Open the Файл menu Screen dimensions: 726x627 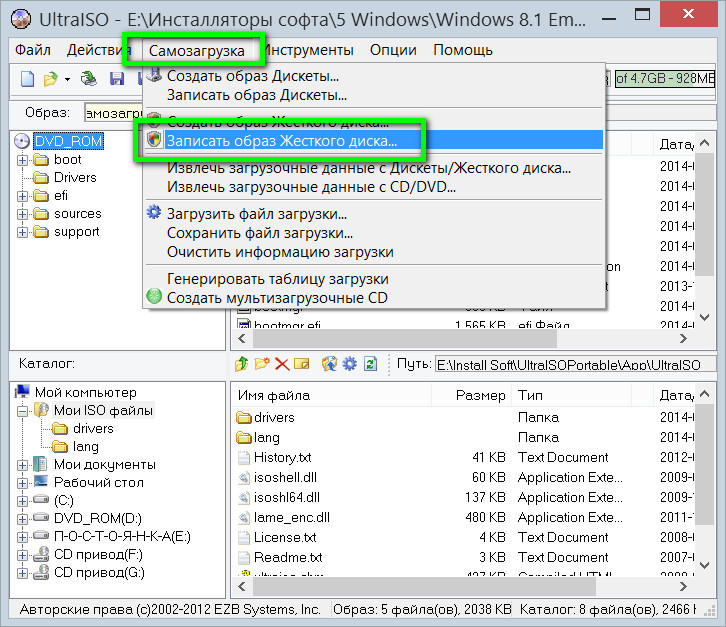point(33,50)
